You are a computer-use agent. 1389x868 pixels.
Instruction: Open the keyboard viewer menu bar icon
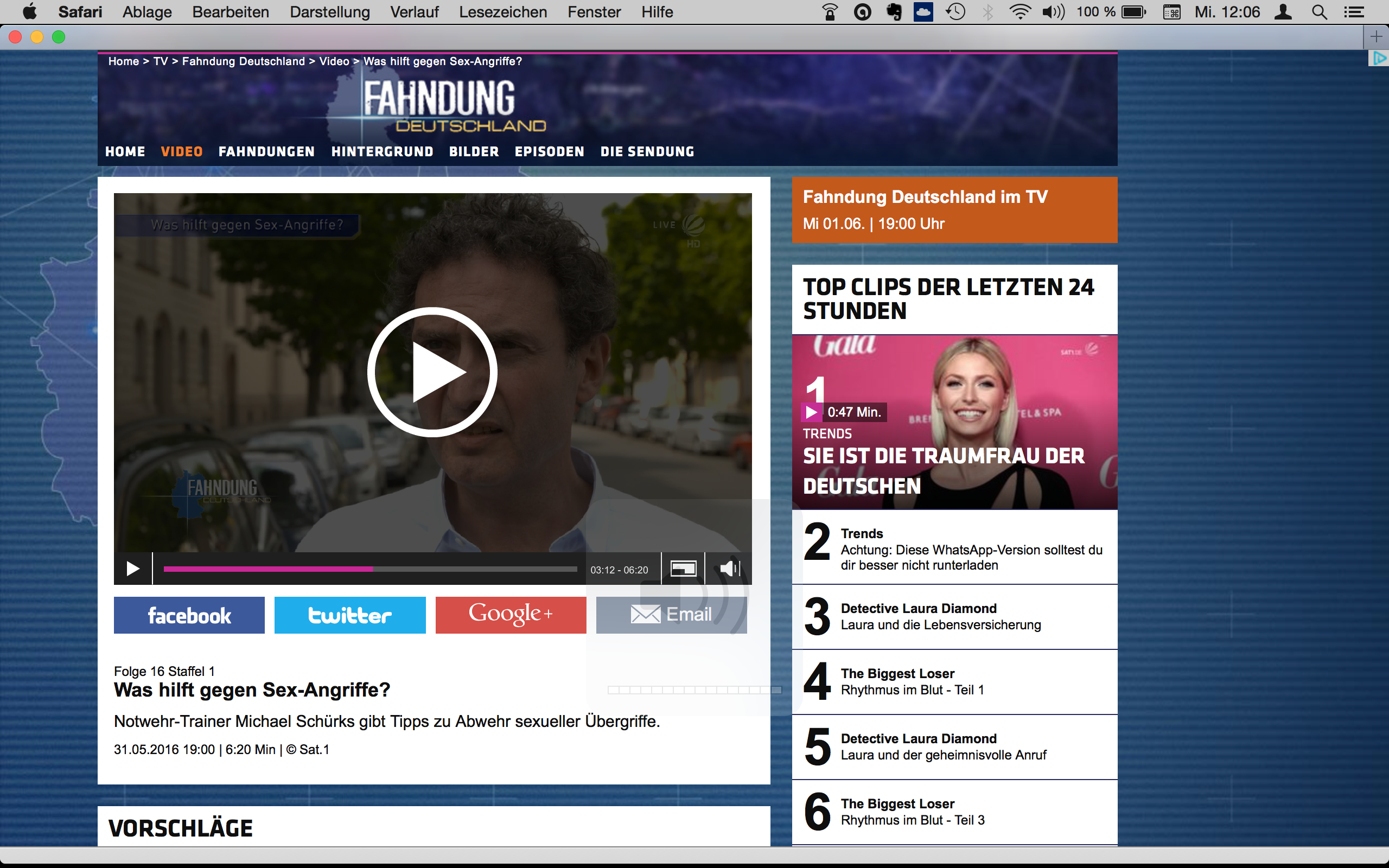click(x=1171, y=12)
